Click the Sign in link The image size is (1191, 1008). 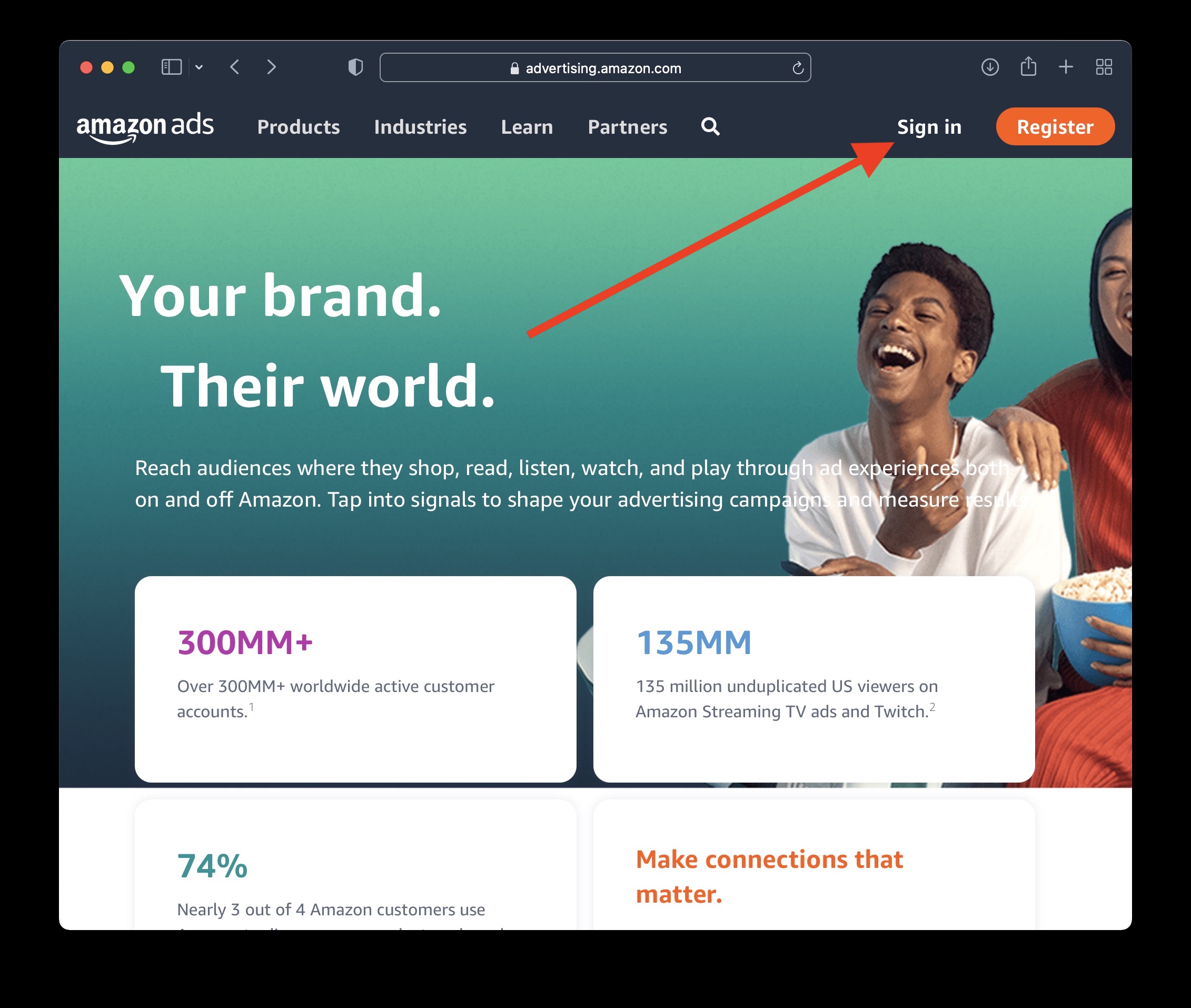pyautogui.click(x=929, y=127)
